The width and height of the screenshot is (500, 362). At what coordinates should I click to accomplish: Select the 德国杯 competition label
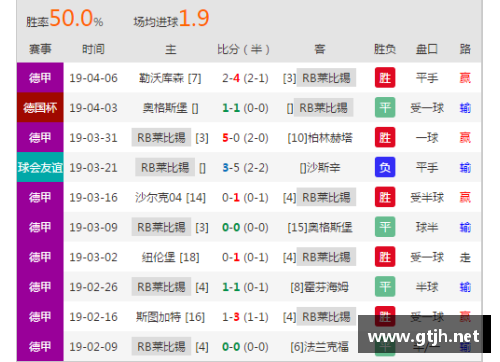(40, 108)
